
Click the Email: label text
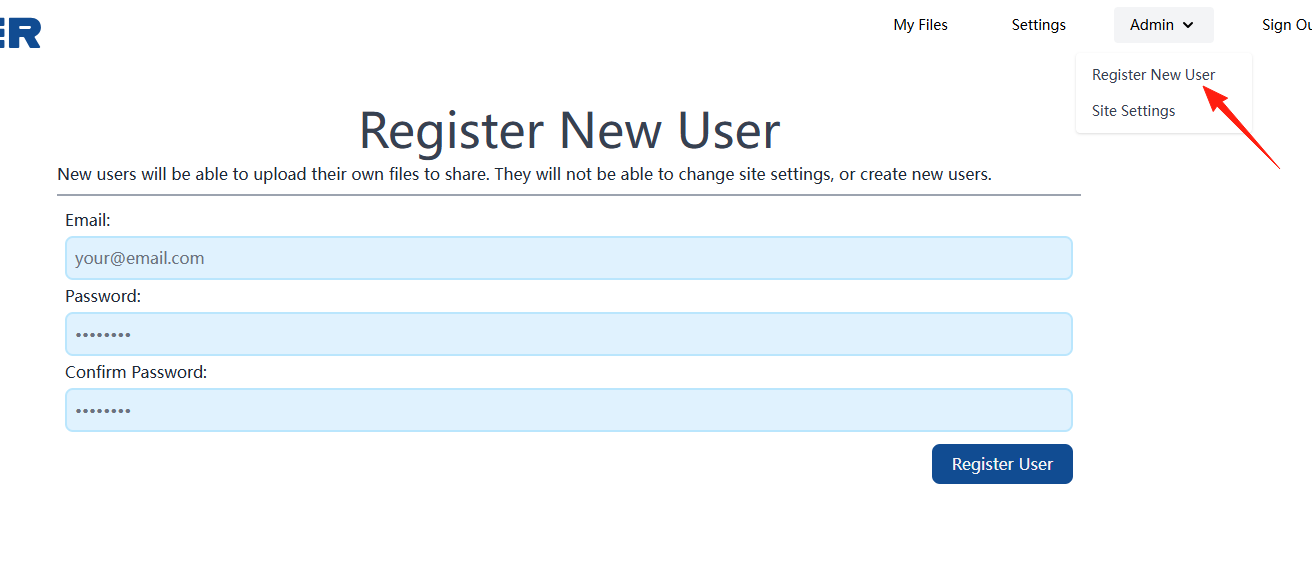pos(88,220)
